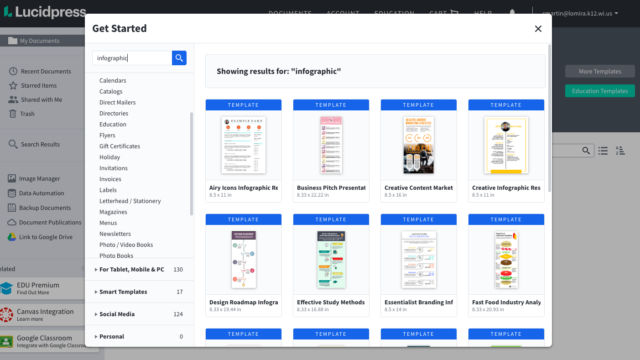Click the Backup Documents icon
Viewport: 640px width, 360px height.
[12, 208]
